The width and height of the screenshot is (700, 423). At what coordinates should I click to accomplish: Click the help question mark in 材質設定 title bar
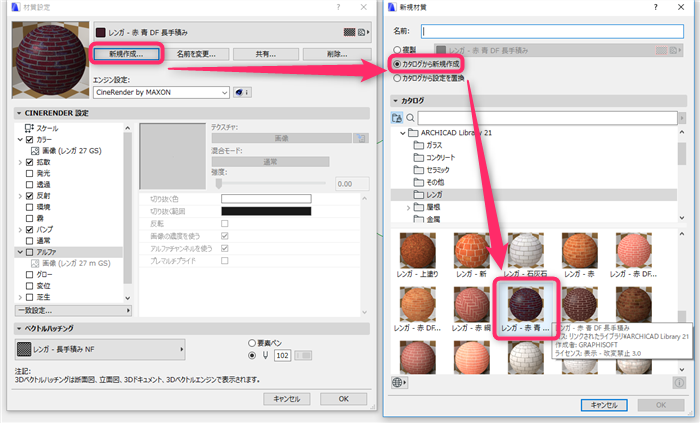[338, 7]
